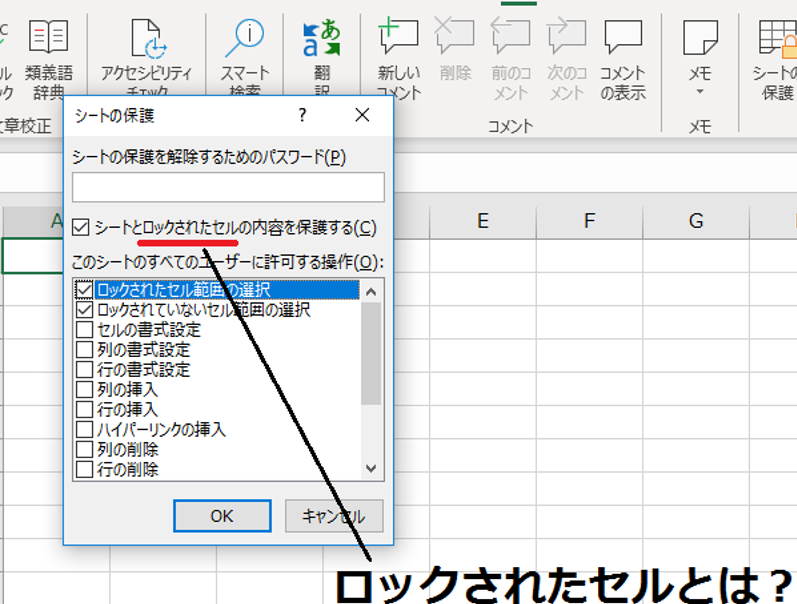This screenshot has height=604, width=797.
Task: Enable セルの書式設定 checkbox
Action: tap(84, 329)
